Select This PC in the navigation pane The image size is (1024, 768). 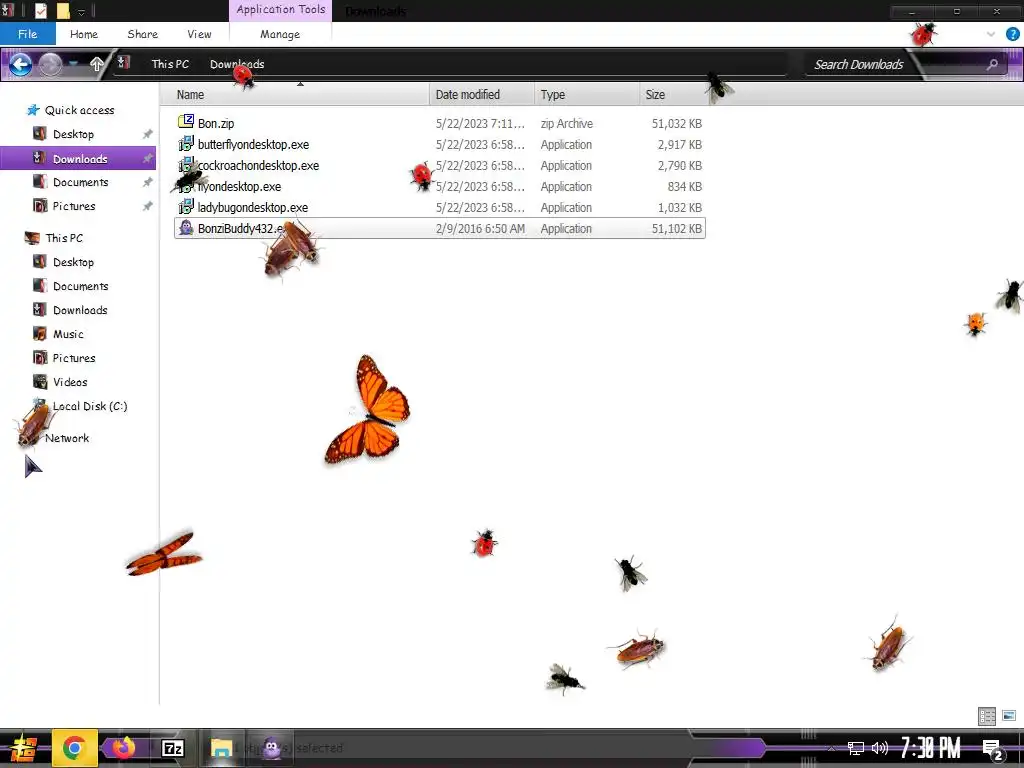[64, 238]
